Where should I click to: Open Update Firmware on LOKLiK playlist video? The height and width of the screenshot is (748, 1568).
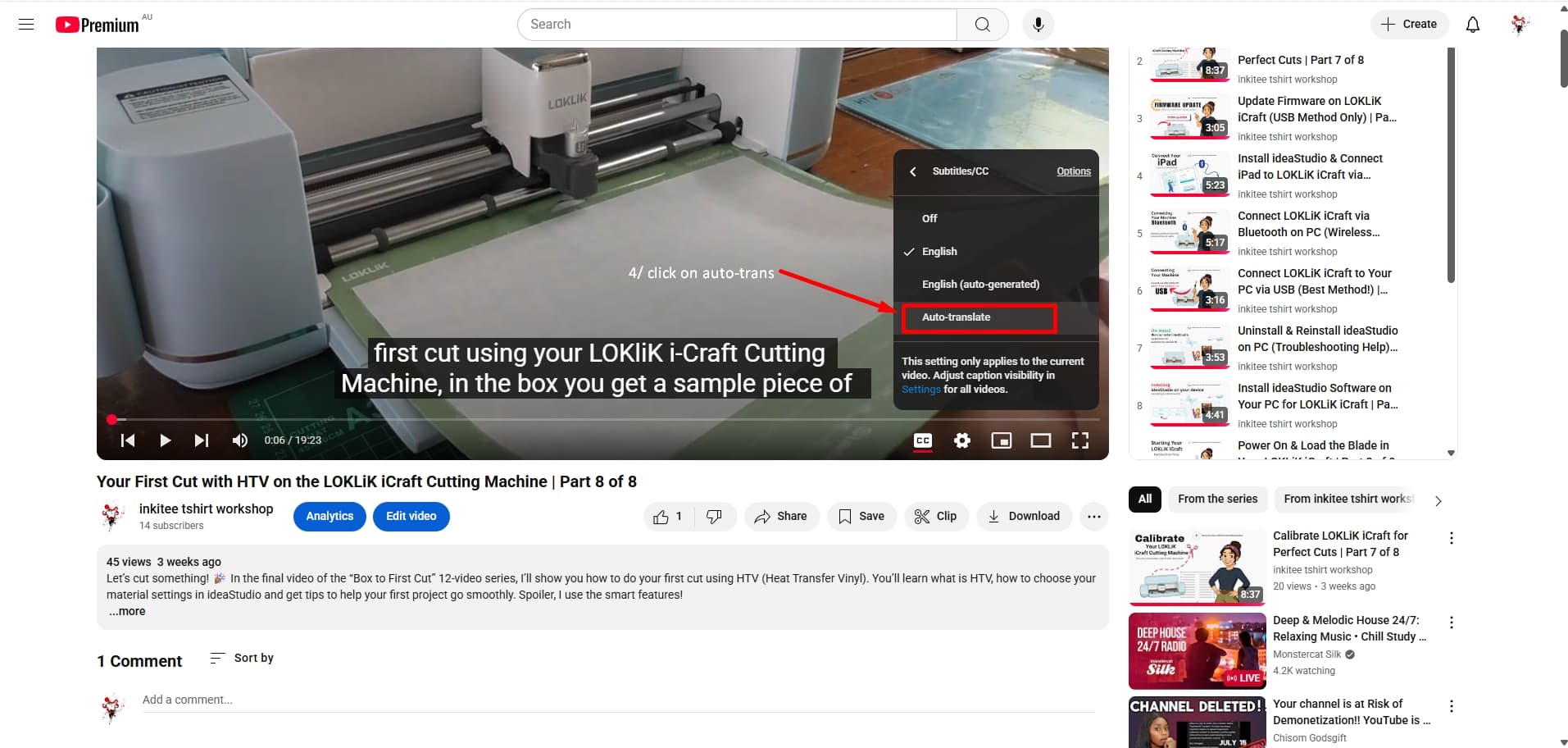pyautogui.click(x=1316, y=109)
